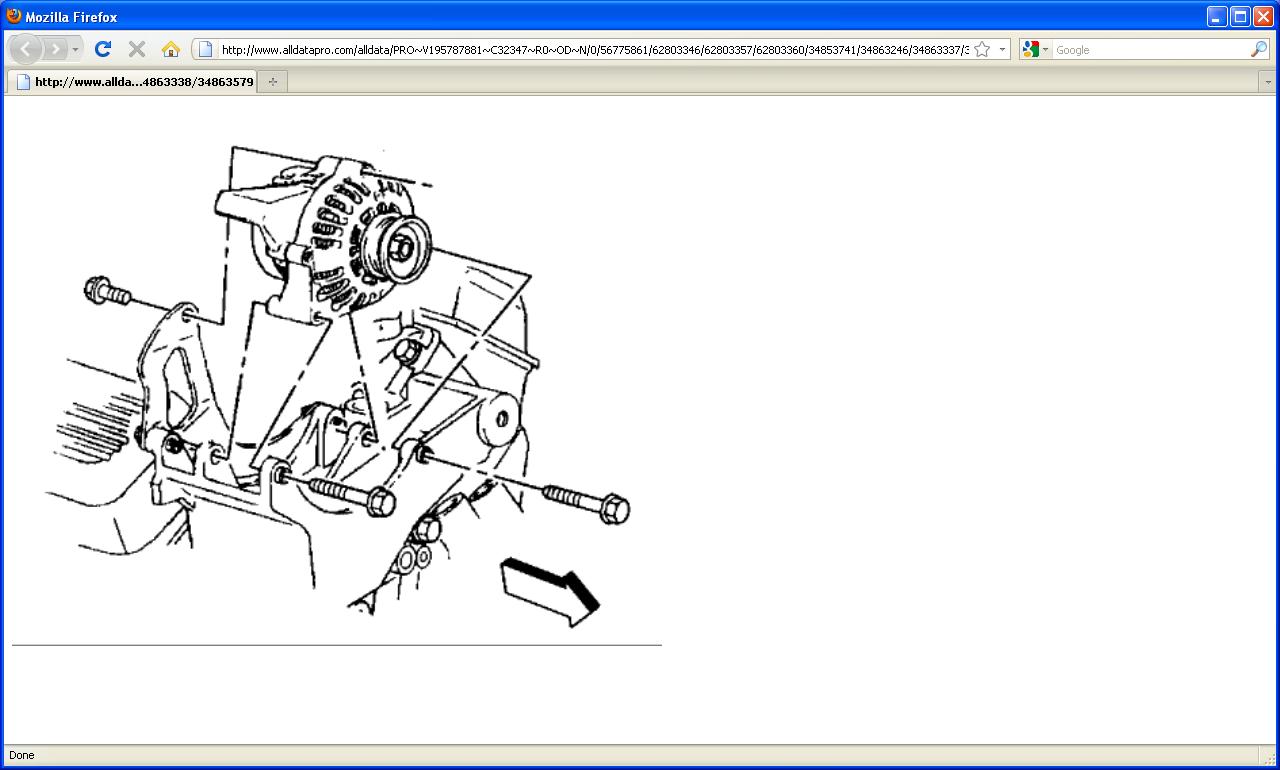Go to the home page
Viewport: 1280px width, 770px height.
coord(171,49)
